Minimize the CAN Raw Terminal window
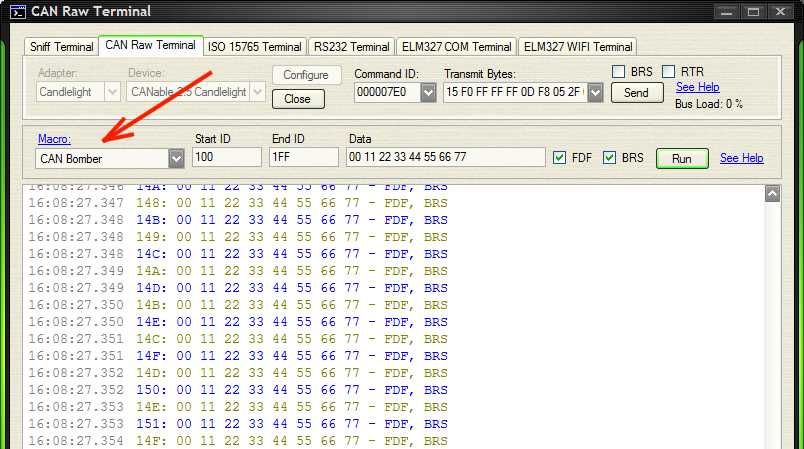The image size is (804, 449). [x=726, y=12]
